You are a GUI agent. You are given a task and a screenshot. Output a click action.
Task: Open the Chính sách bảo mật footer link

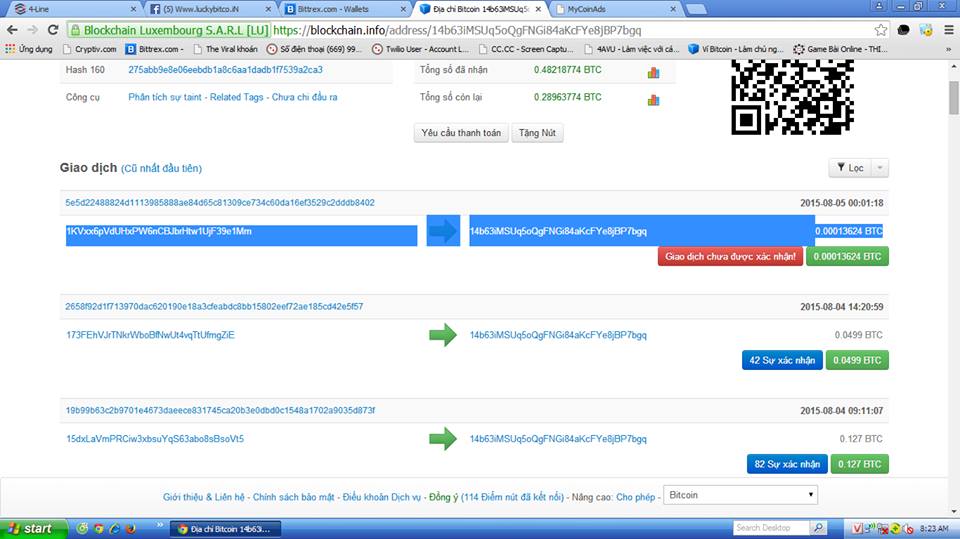pyautogui.click(x=293, y=497)
